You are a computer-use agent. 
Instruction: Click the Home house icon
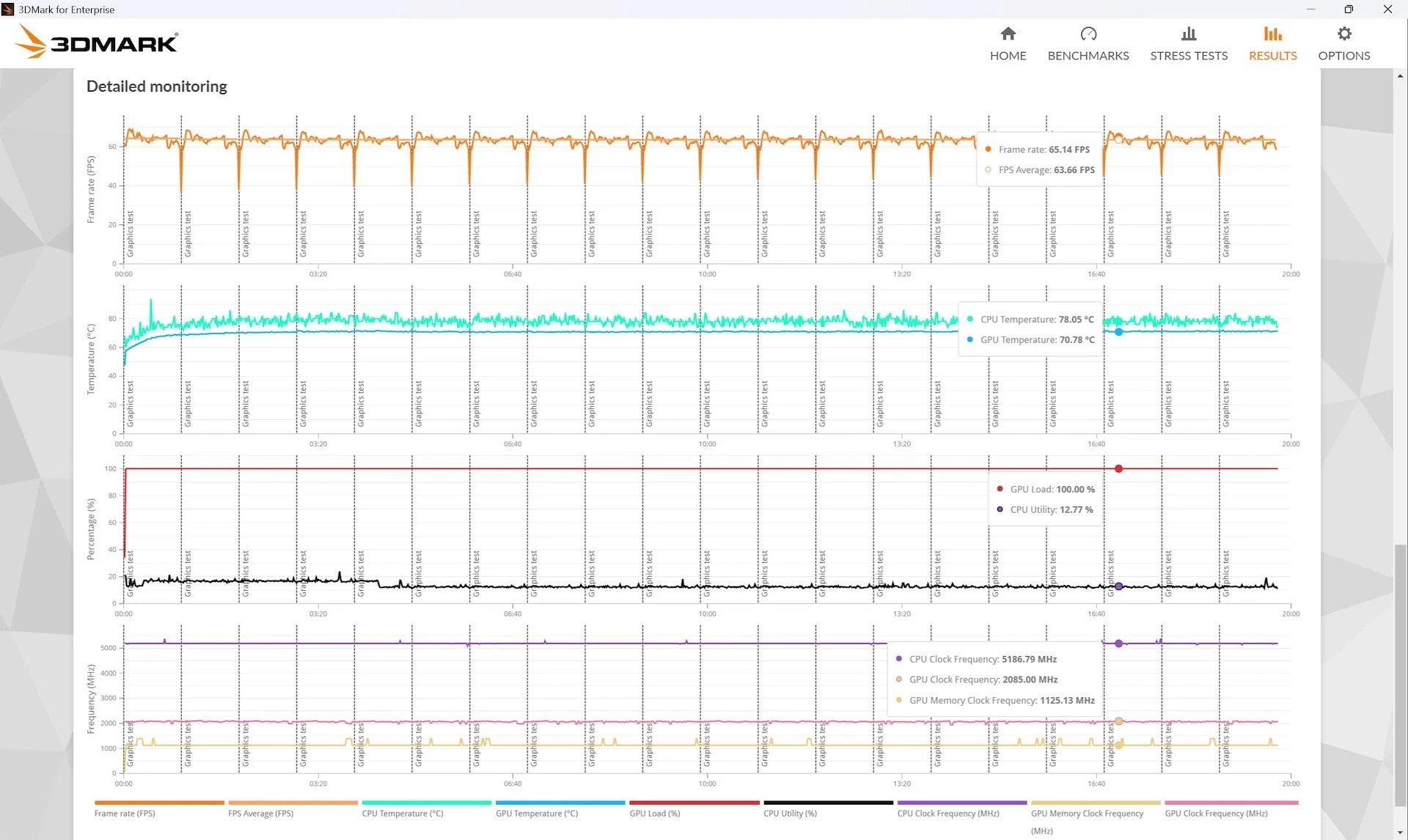(x=1008, y=34)
